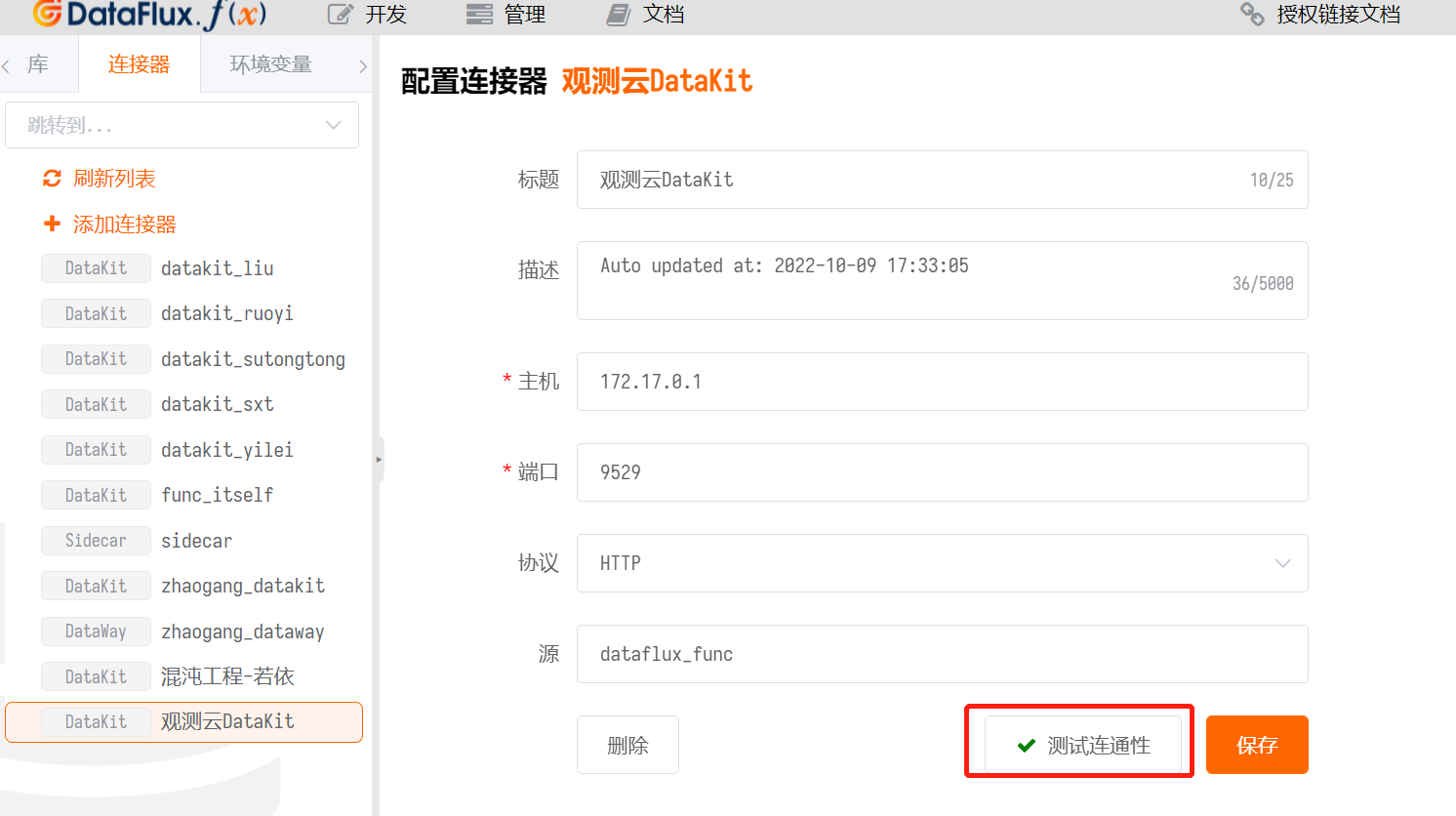This screenshot has width=1456, height=816.
Task: Click the 配置连接器 page heading
Action: point(474,82)
